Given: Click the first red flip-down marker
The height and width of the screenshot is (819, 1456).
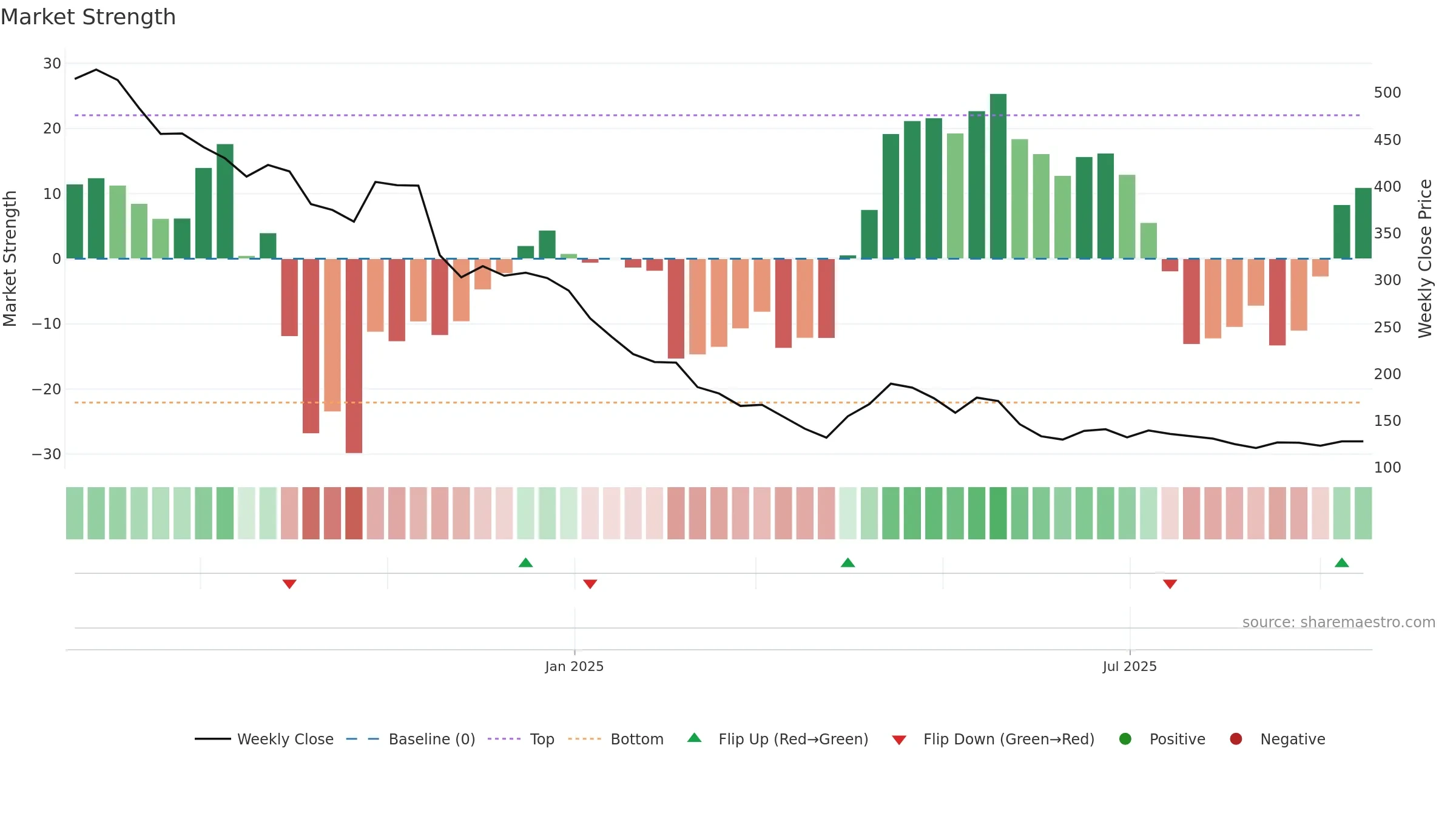Looking at the screenshot, I should pos(289,584).
